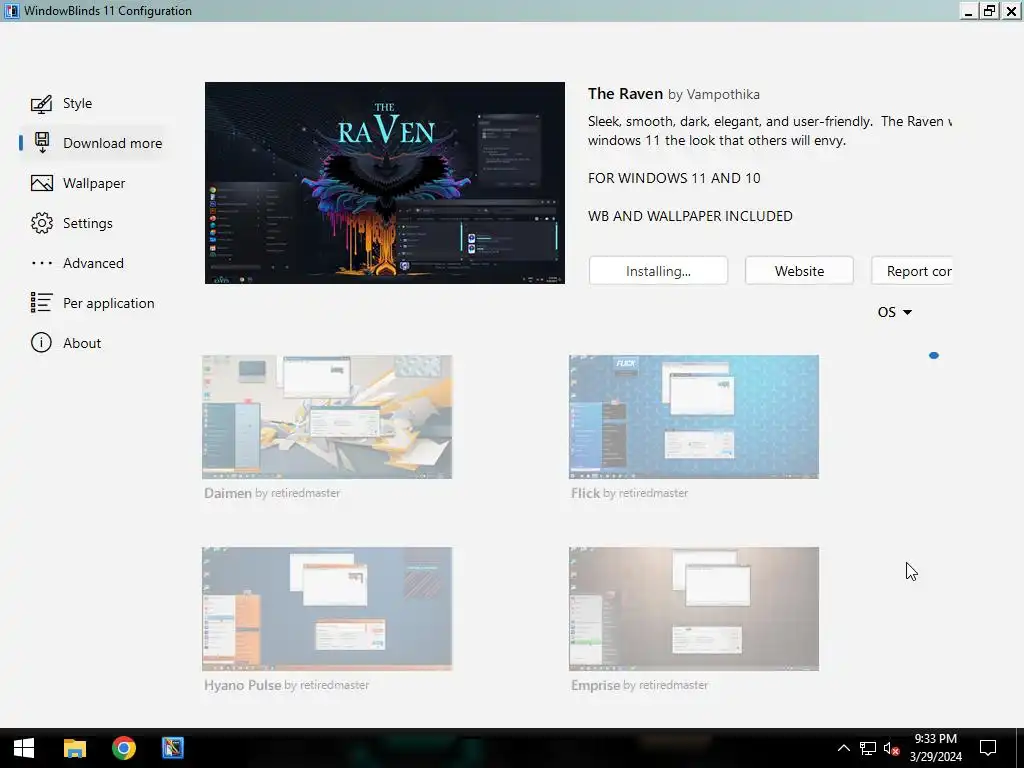Click 'WB AND WALLPAPER INCLUDED' text

pos(690,216)
